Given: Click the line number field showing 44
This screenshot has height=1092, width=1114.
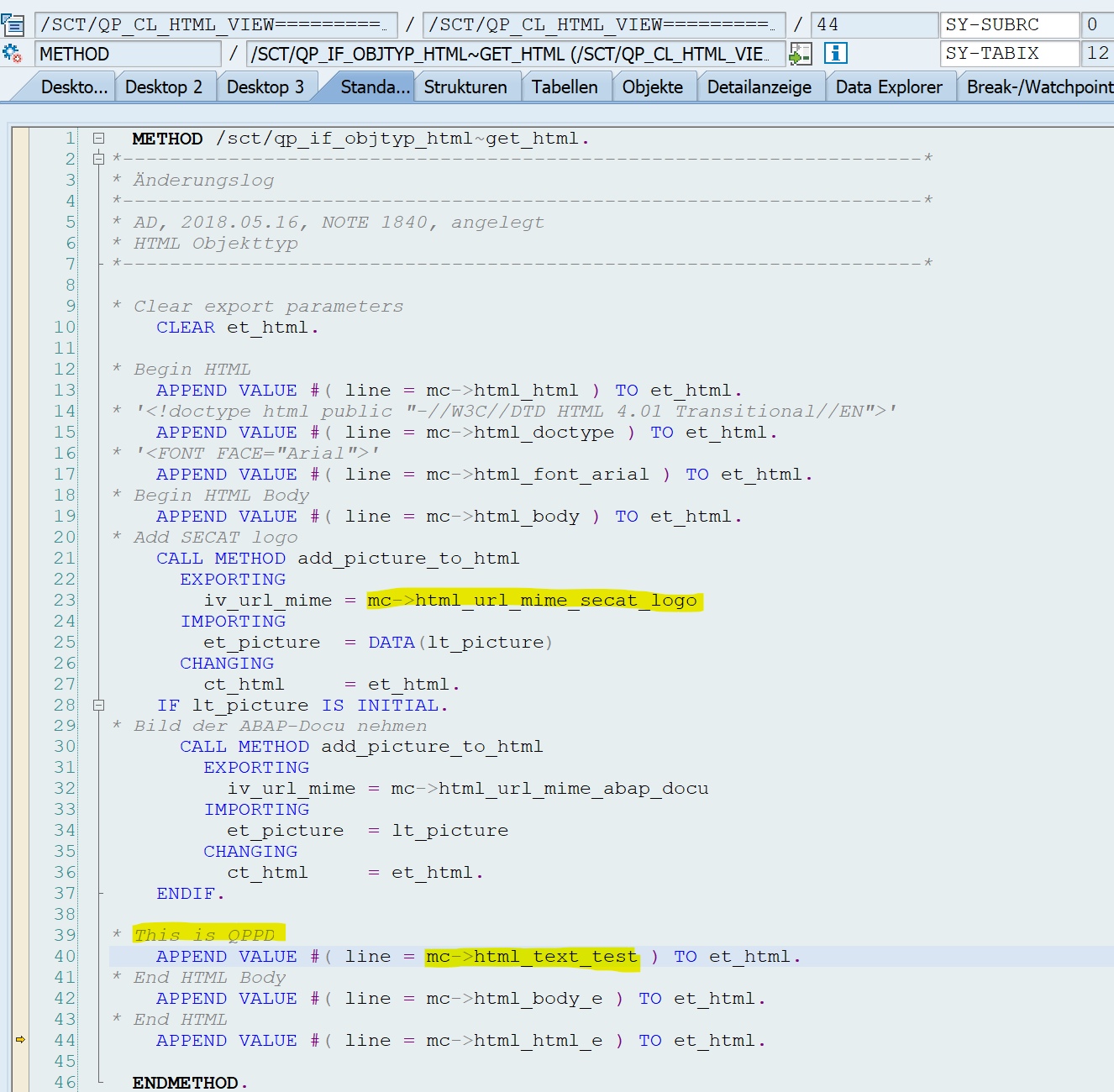Looking at the screenshot, I should pyautogui.click(x=874, y=24).
